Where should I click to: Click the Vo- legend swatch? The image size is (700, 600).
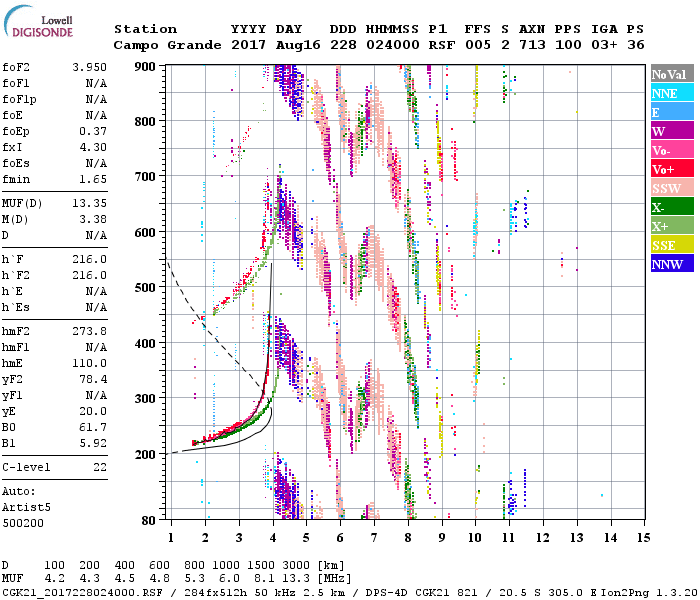pyautogui.click(x=671, y=150)
